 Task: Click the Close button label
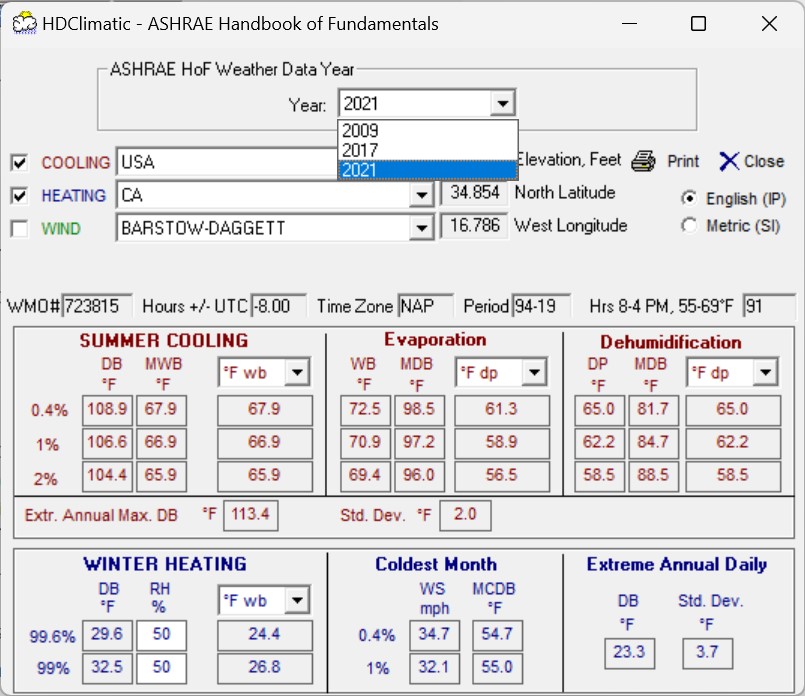[764, 161]
